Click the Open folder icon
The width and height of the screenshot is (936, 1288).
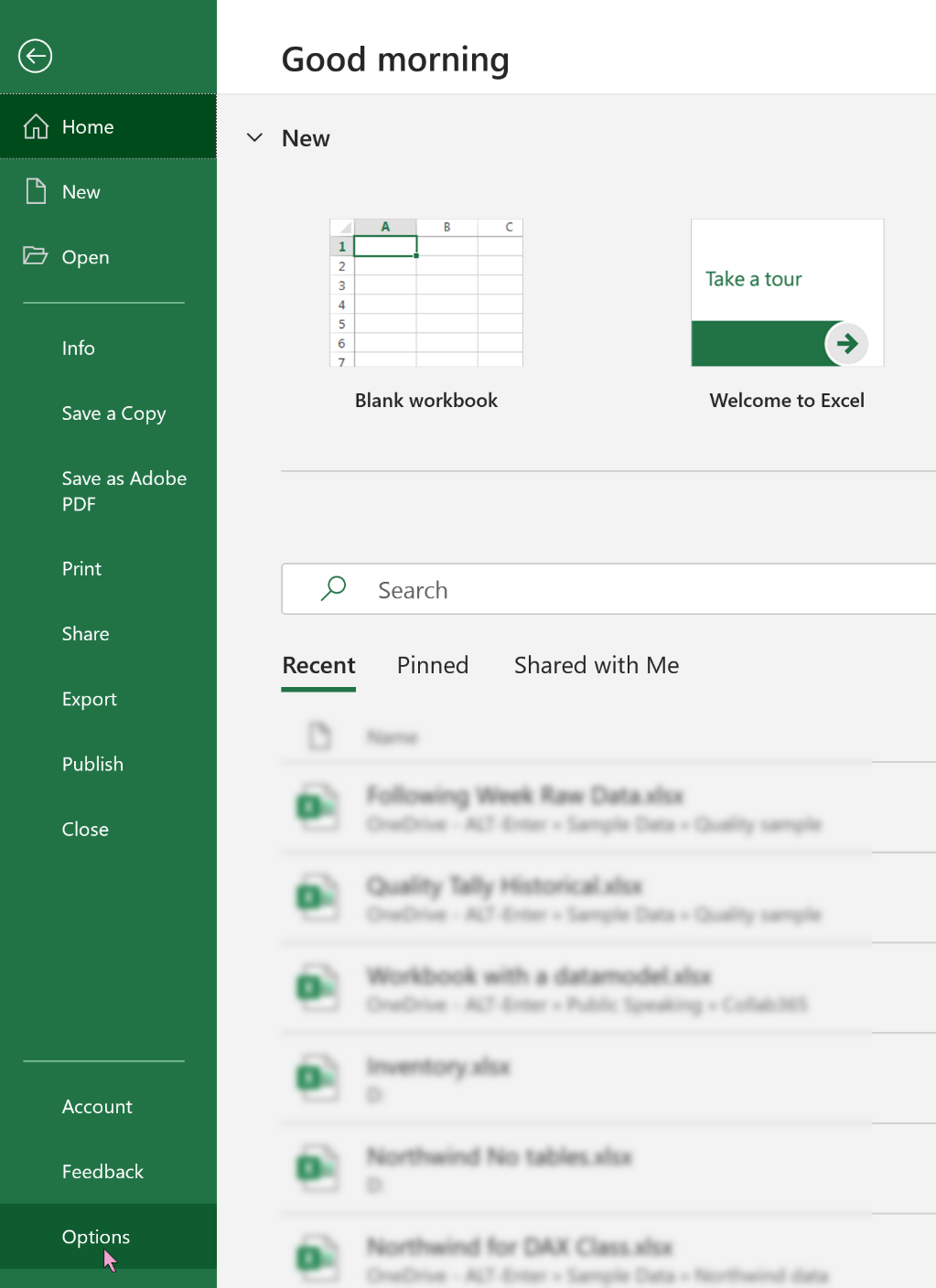[x=36, y=255]
